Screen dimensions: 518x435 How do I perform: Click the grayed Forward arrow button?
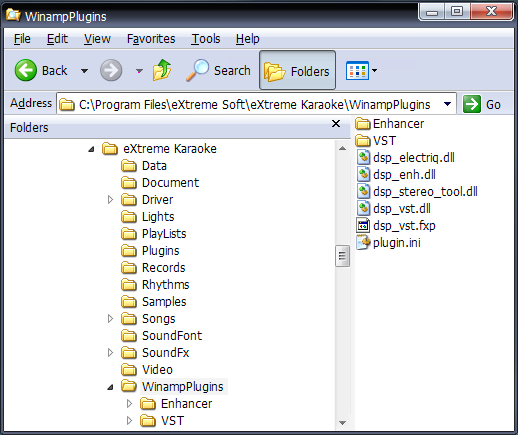[x=111, y=70]
